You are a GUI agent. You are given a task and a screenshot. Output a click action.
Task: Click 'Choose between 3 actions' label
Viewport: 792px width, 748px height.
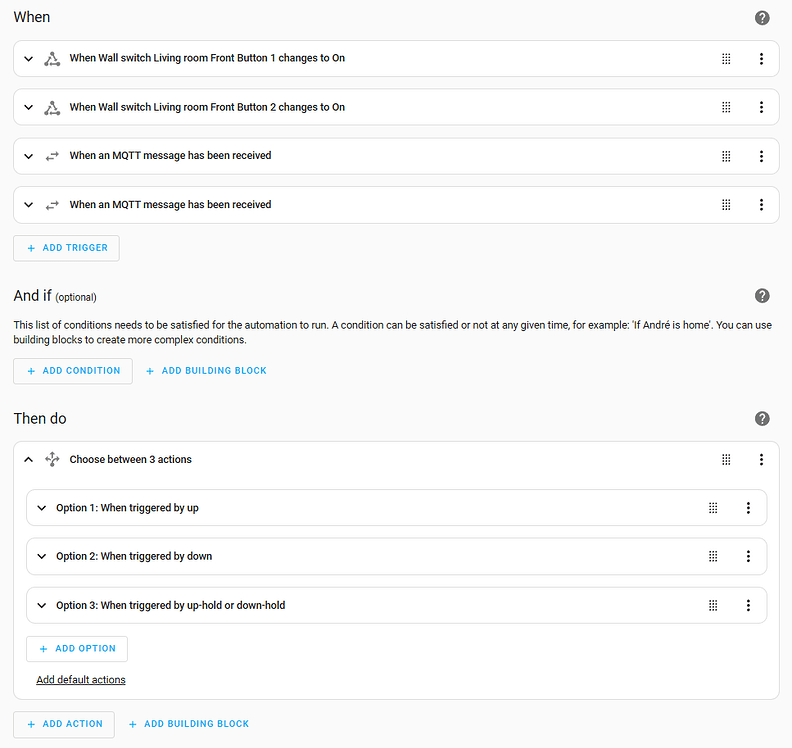[130, 460]
